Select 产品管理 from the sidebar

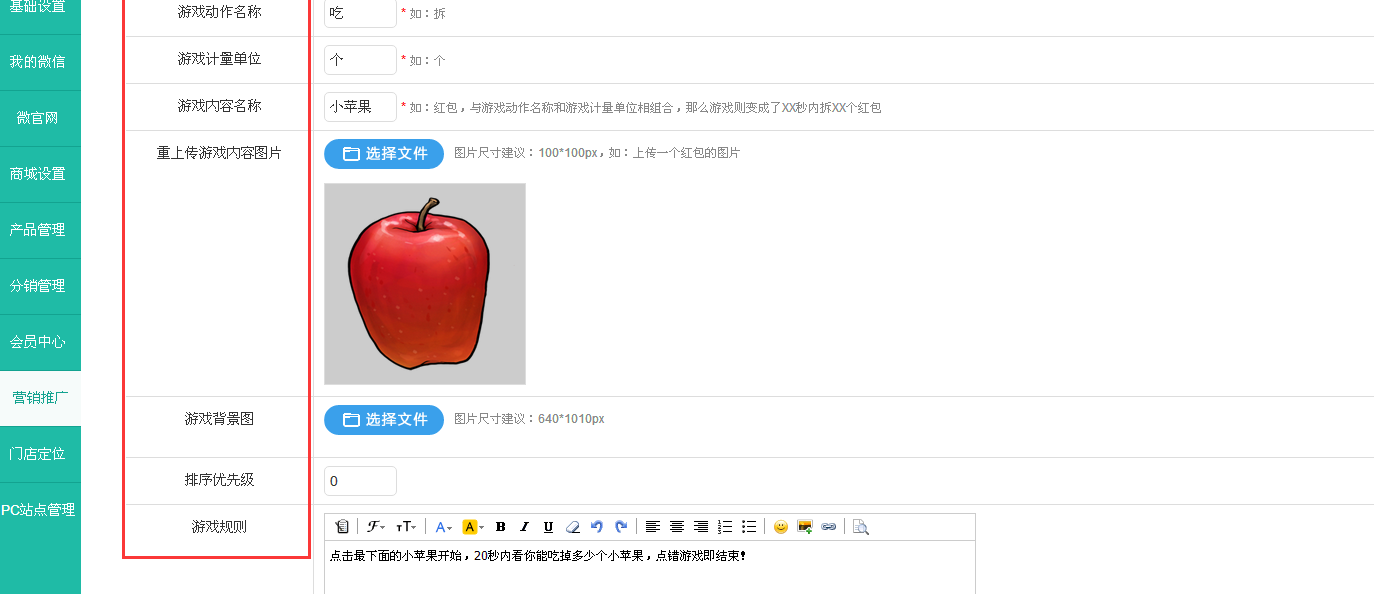click(40, 230)
